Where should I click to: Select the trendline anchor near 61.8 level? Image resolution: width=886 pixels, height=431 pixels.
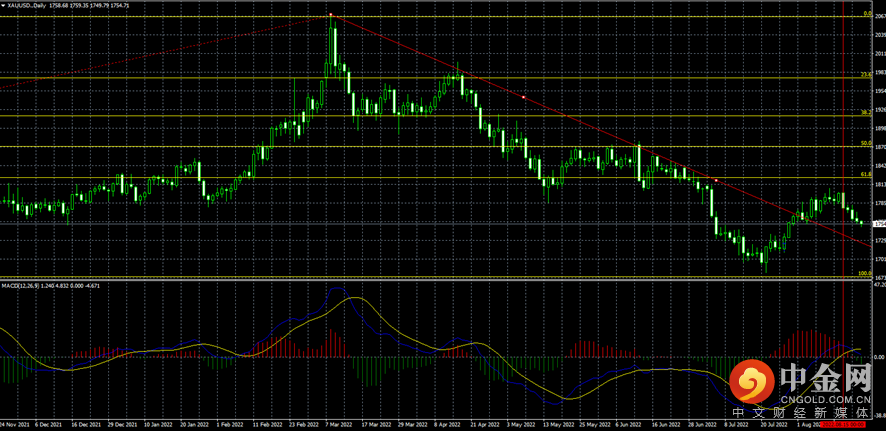[x=716, y=180]
